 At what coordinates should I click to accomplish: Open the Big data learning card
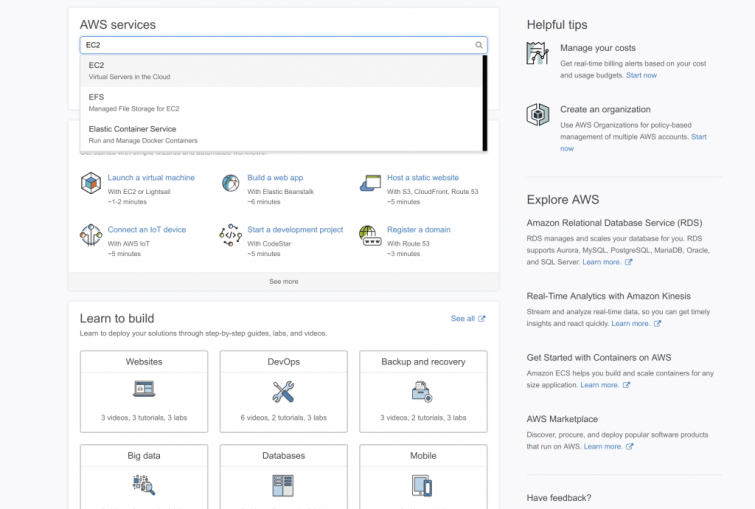point(144,477)
